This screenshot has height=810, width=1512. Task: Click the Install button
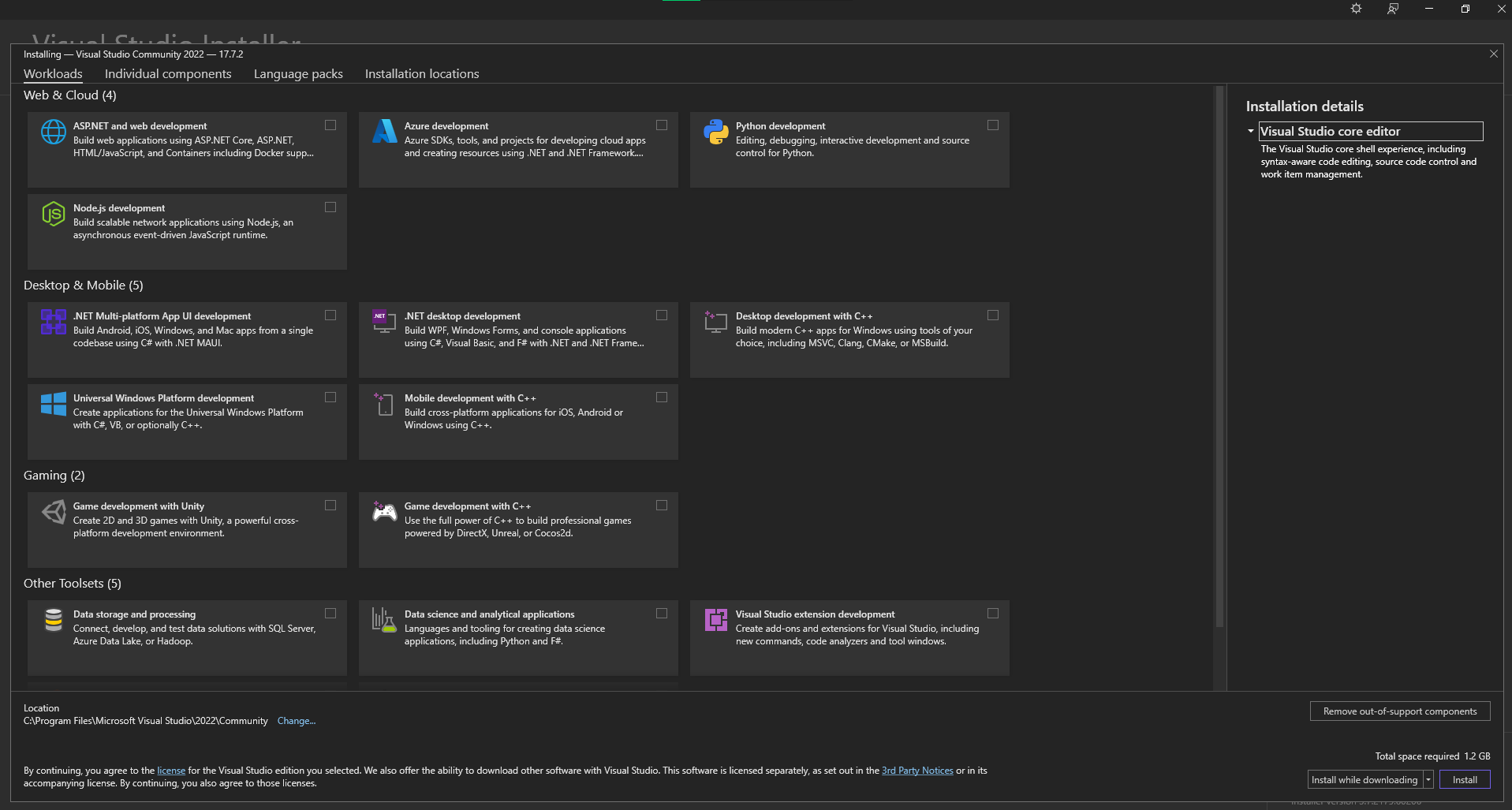click(x=1465, y=780)
